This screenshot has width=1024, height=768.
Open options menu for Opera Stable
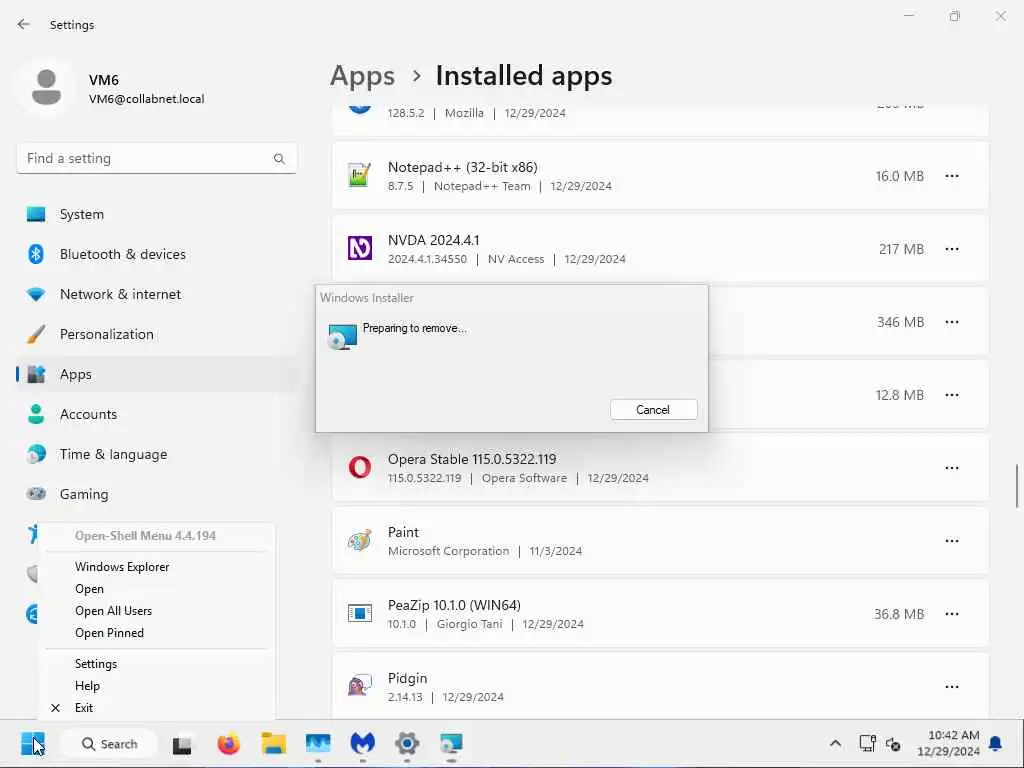point(952,468)
